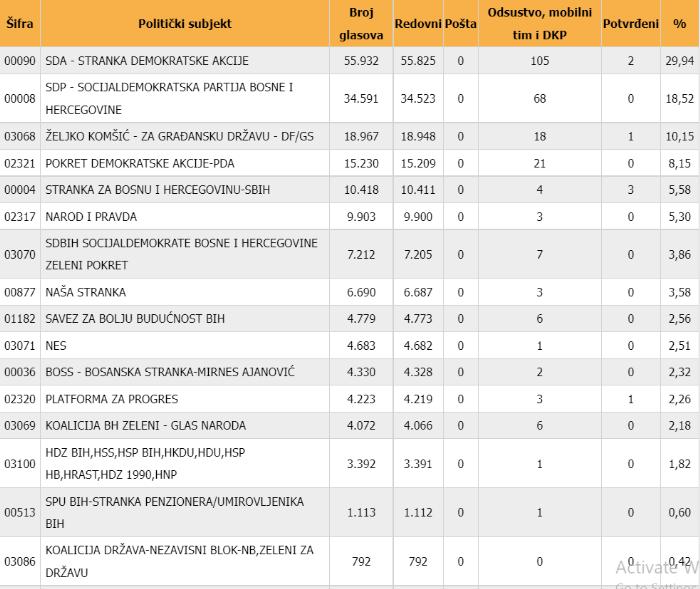Click vote count 10.418 for SBIH
Viewport: 700px width, 589px height.
(361, 190)
